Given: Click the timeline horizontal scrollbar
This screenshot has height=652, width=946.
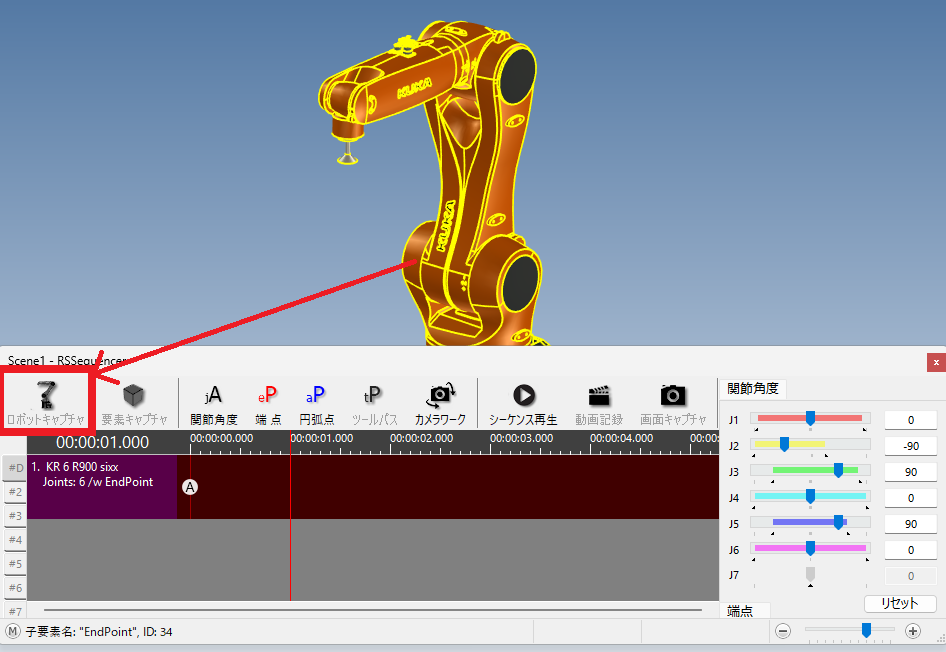Looking at the screenshot, I should (x=372, y=610).
